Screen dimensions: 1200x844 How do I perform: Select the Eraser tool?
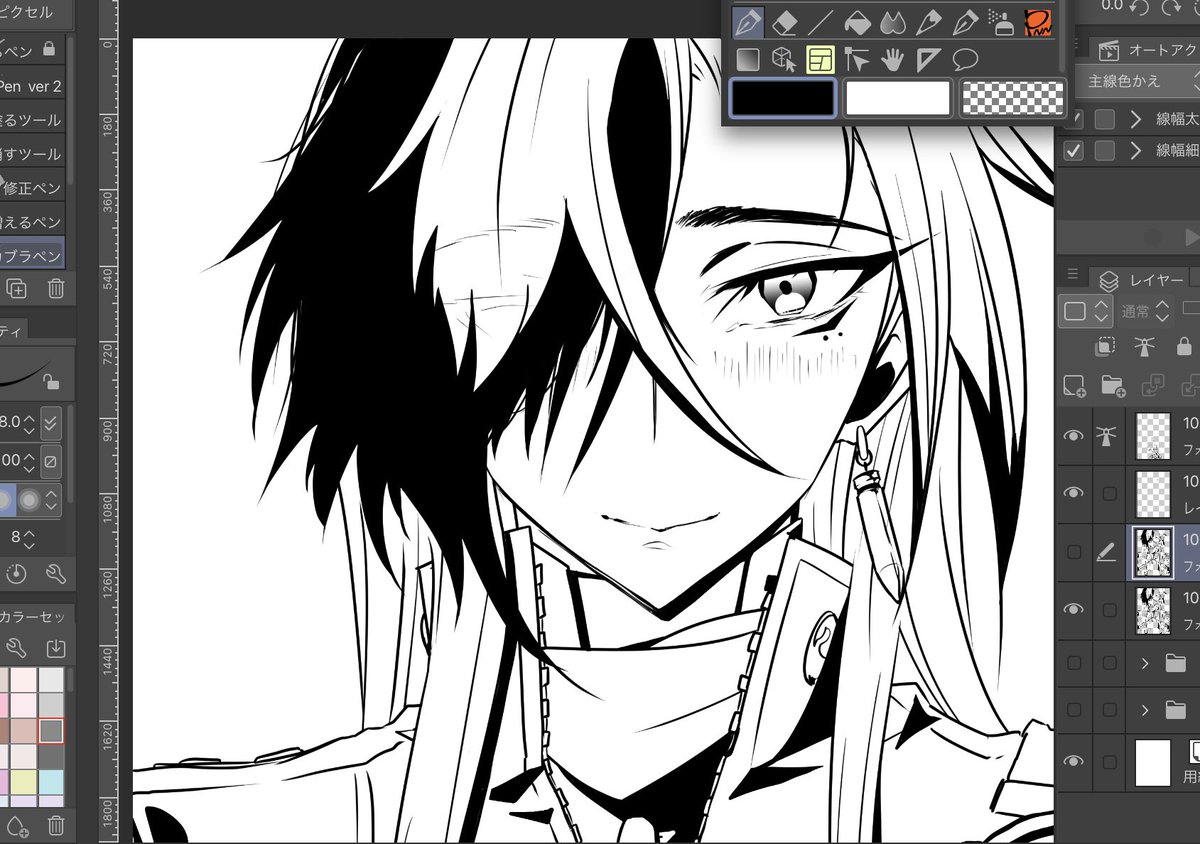785,21
